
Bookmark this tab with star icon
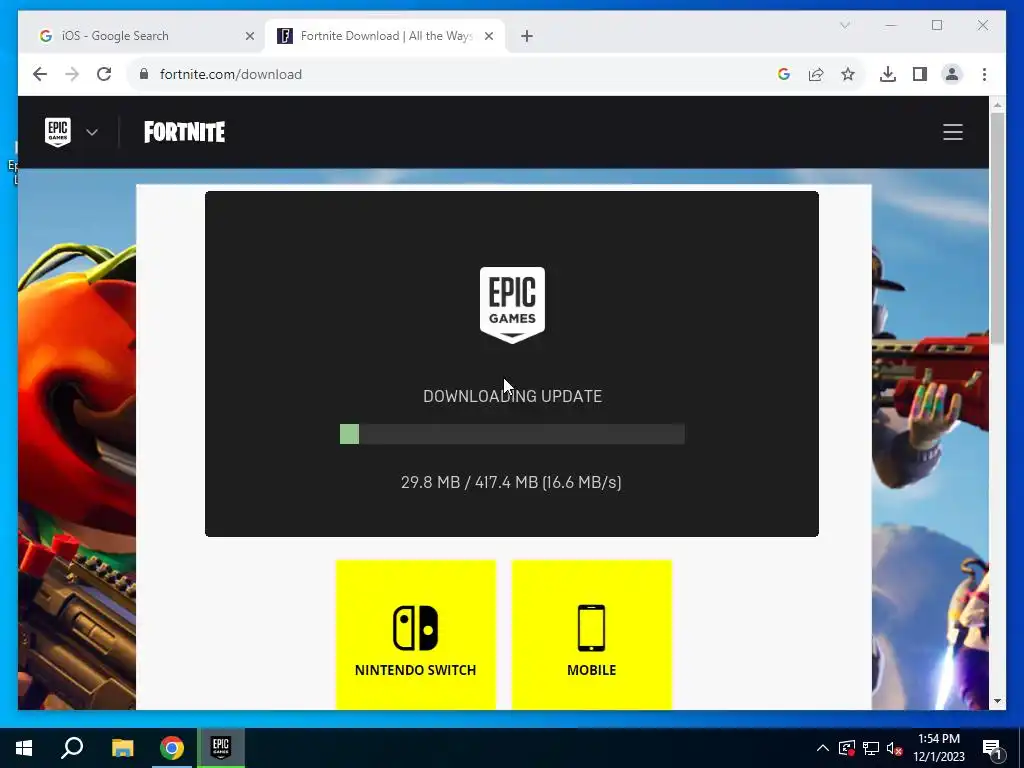[848, 74]
